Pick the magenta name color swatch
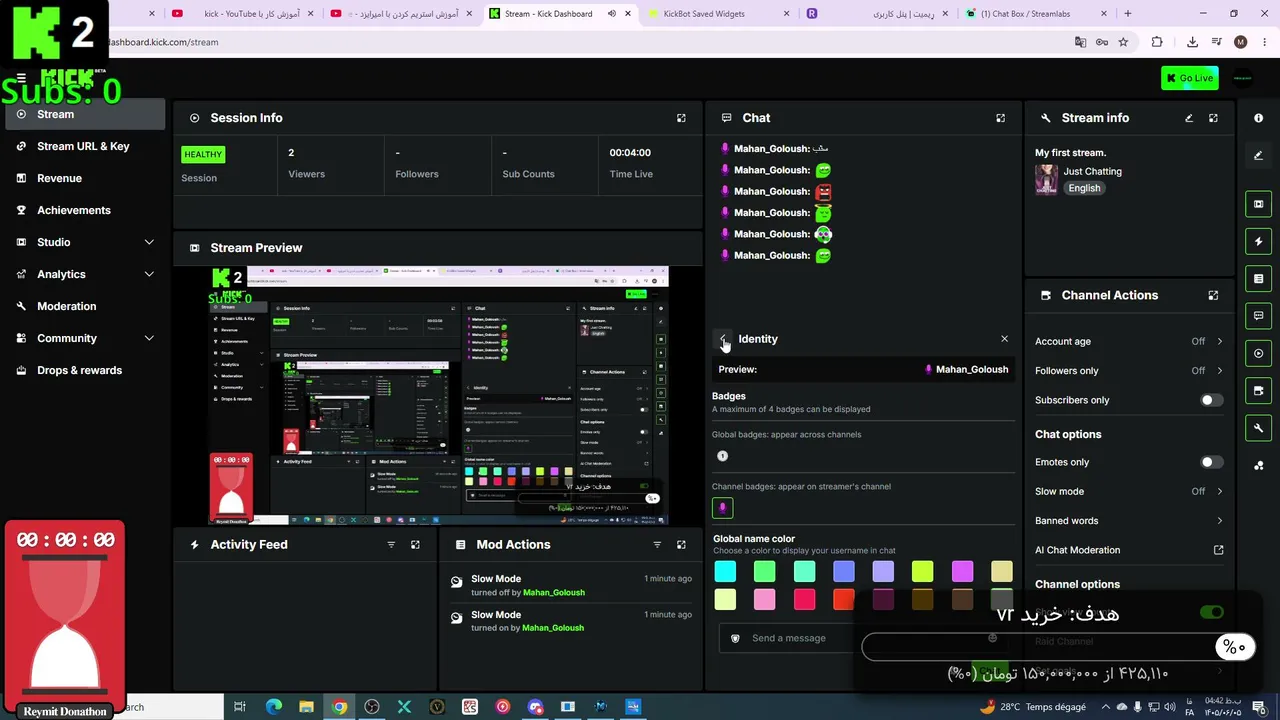This screenshot has height=720, width=1280. (962, 571)
